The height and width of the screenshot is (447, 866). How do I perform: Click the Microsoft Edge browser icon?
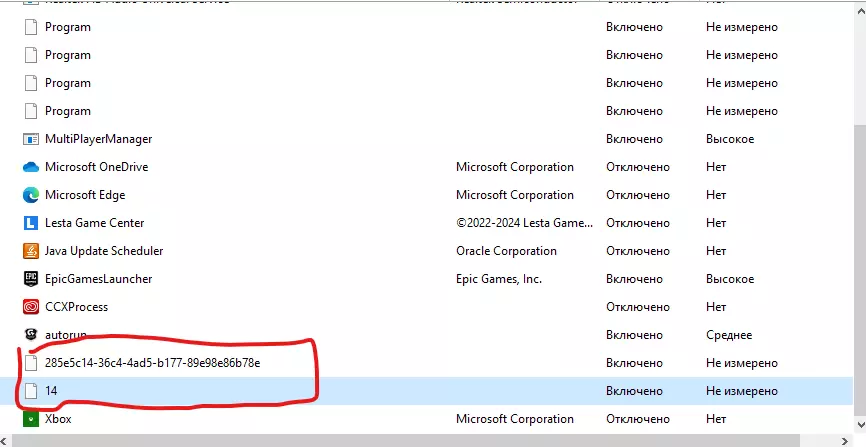tap(31, 195)
